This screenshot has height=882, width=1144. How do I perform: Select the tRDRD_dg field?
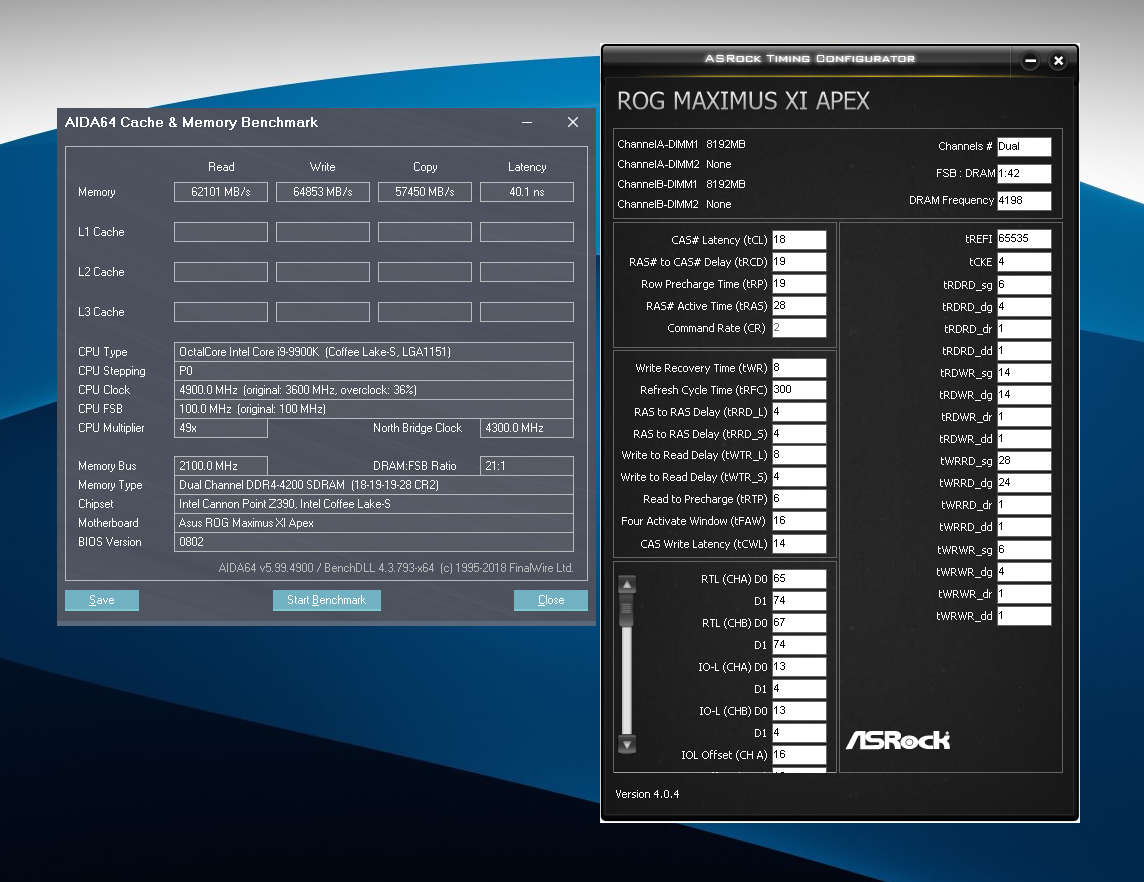1024,306
